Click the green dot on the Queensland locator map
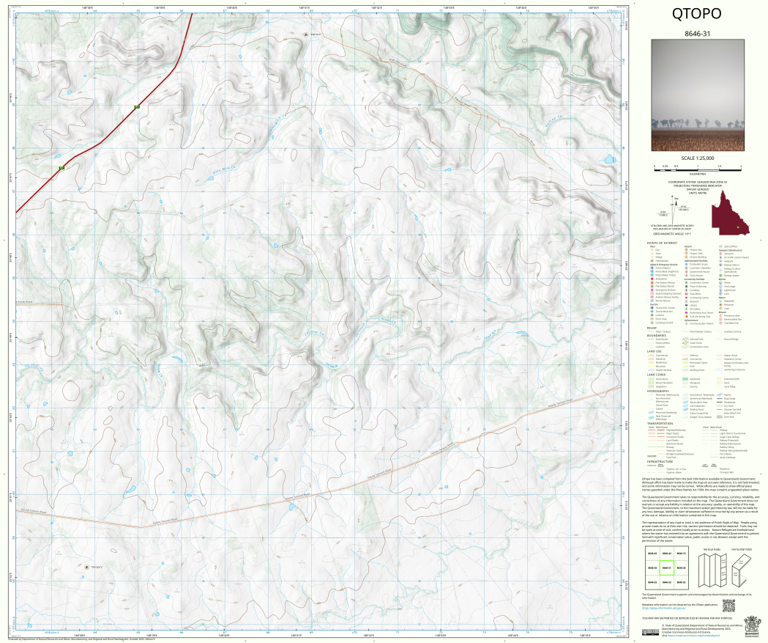 [x=737, y=228]
